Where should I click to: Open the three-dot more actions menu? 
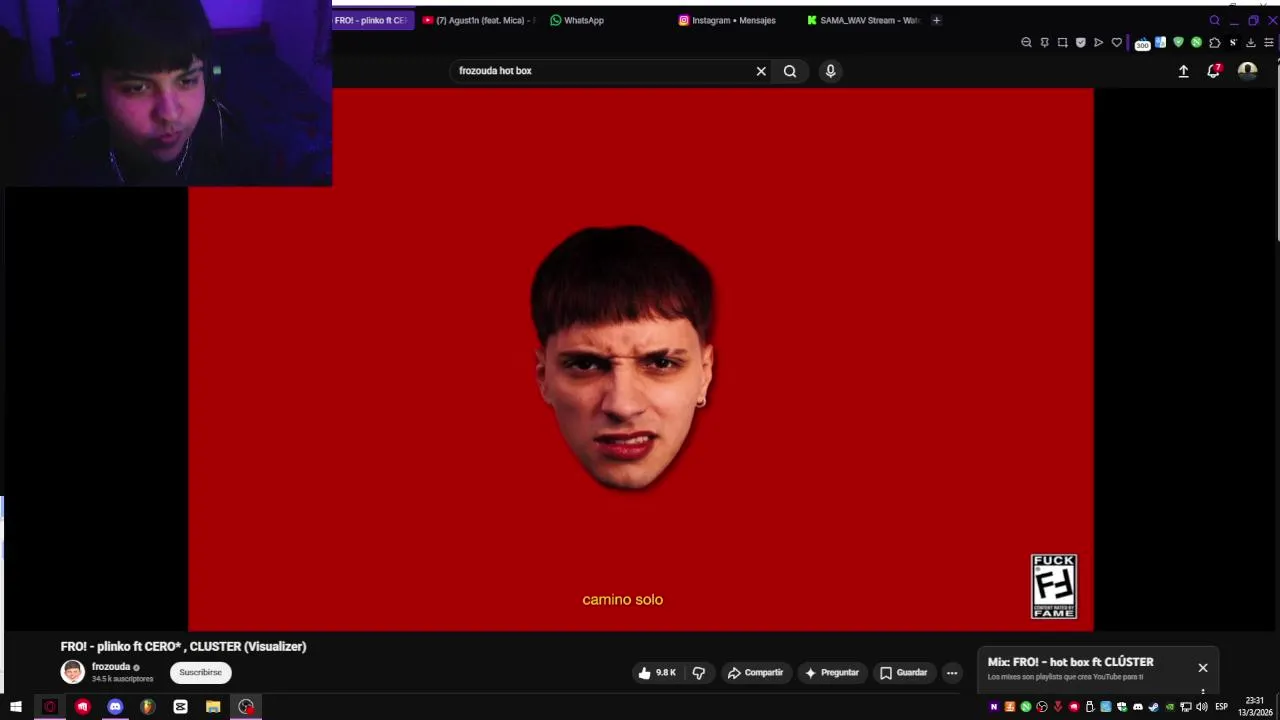tap(952, 673)
